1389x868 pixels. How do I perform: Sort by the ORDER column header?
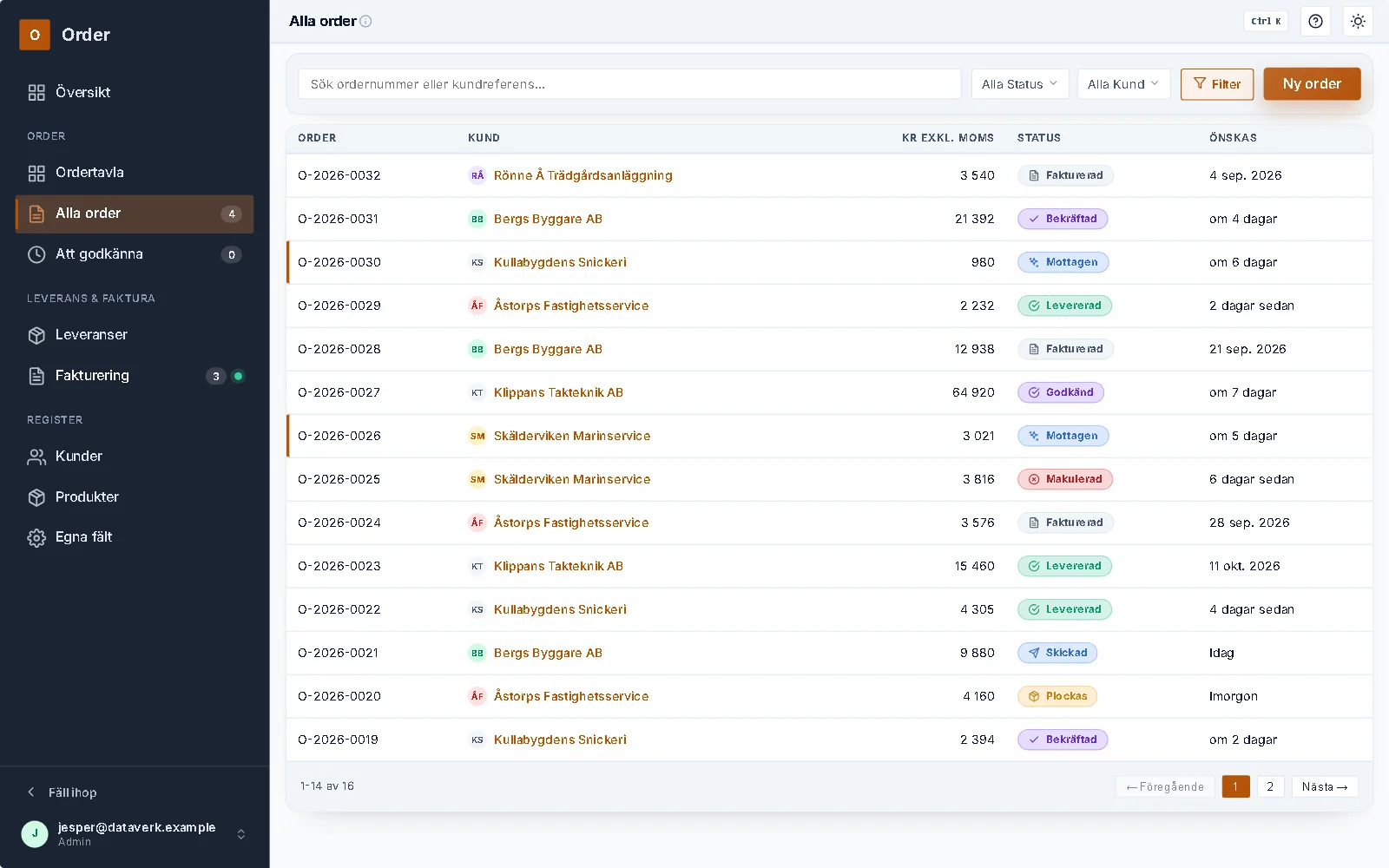pyautogui.click(x=317, y=138)
